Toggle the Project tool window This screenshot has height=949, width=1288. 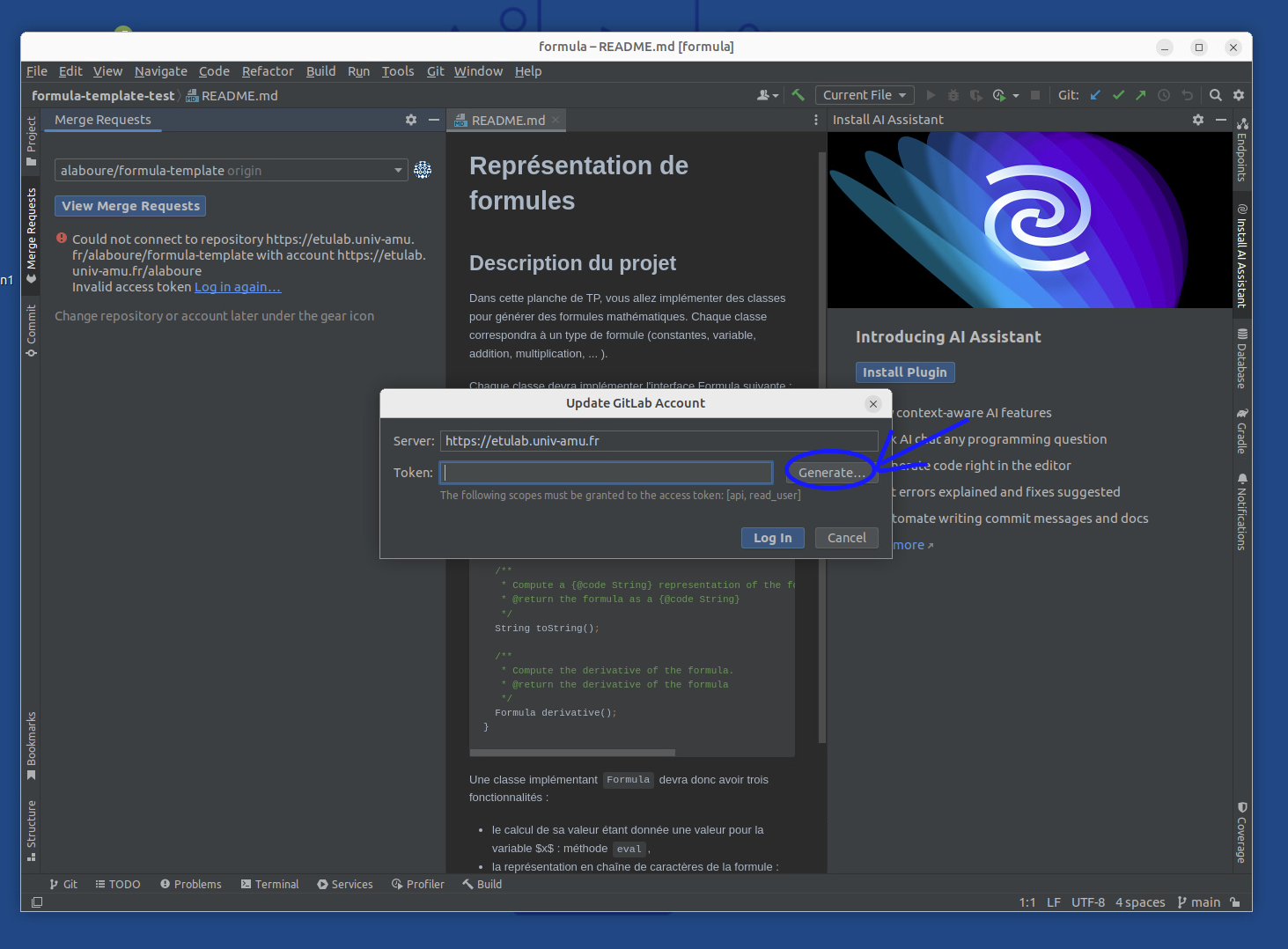tap(32, 141)
